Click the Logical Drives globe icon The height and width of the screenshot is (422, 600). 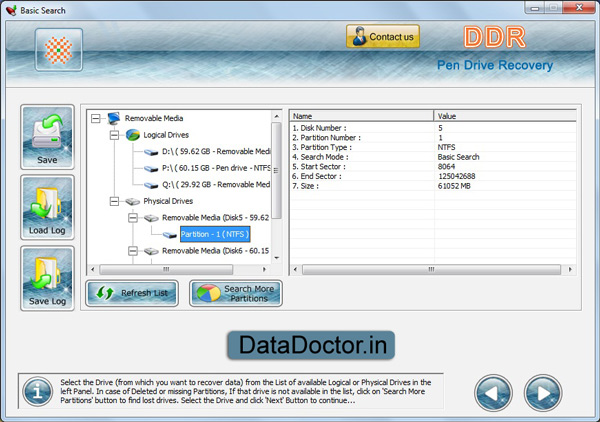pyautogui.click(x=133, y=135)
